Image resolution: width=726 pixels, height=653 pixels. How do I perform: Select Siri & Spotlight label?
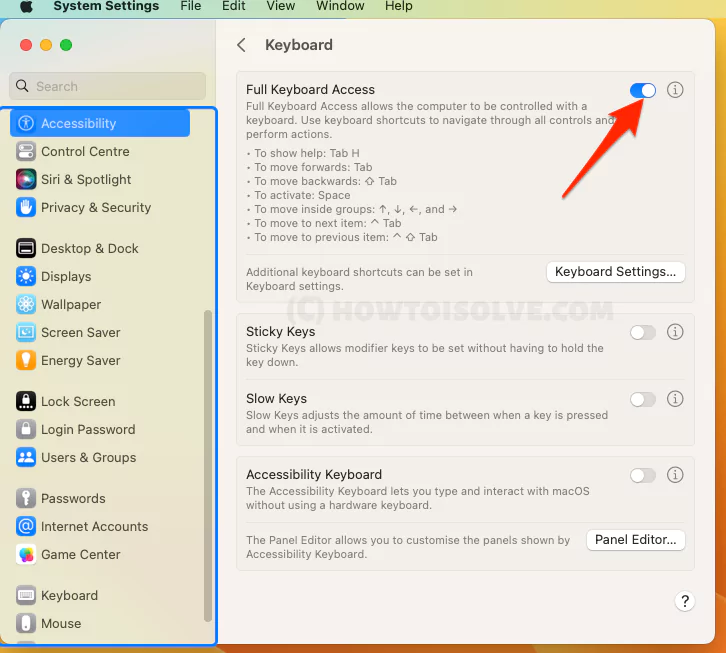[x=86, y=180]
